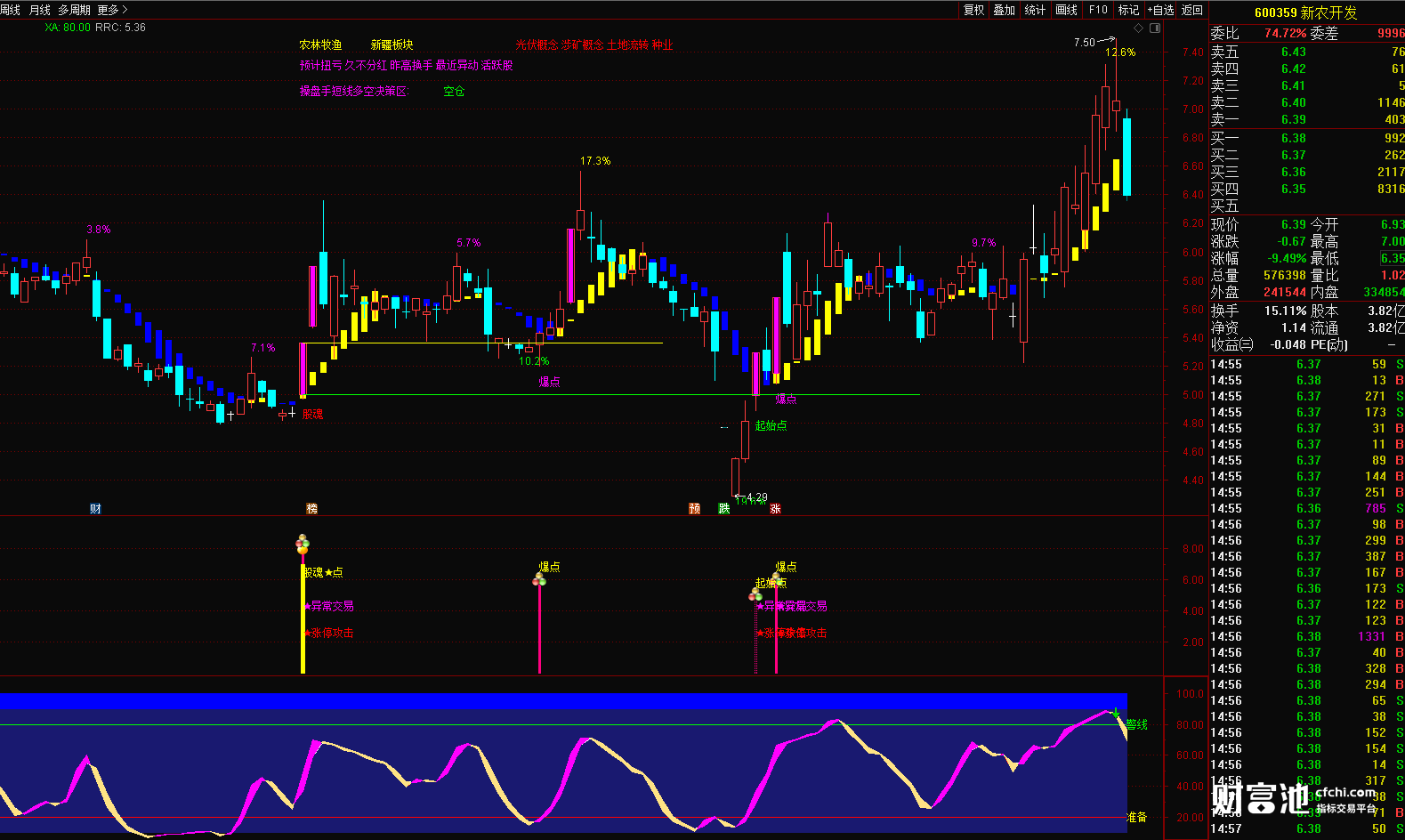Screen dimensions: 1405x840
Task: Click the 涨幅 value -9.49%
Action: 1287,258
